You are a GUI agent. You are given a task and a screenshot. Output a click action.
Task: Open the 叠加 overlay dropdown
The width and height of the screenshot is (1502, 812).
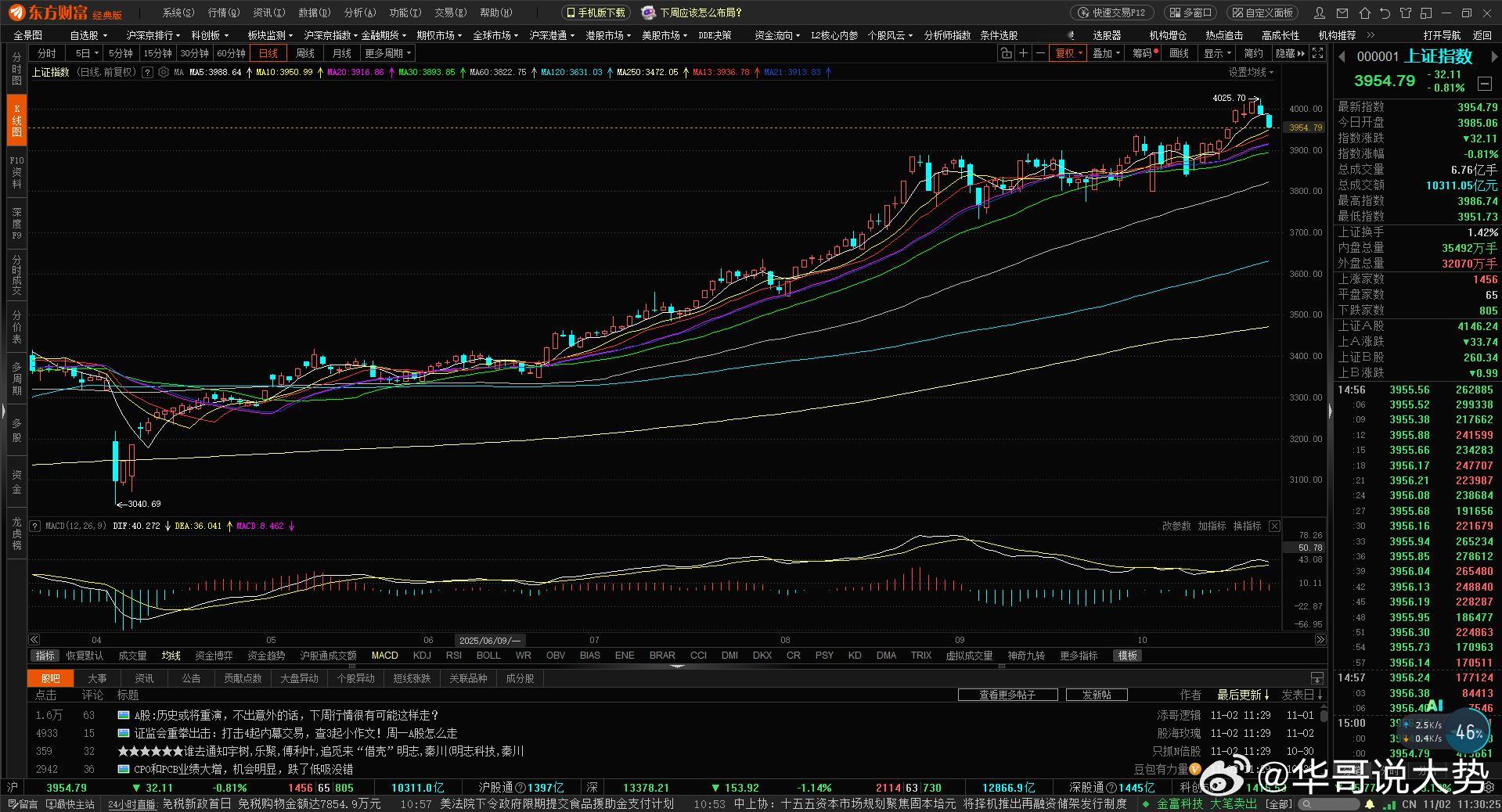pyautogui.click(x=1107, y=53)
